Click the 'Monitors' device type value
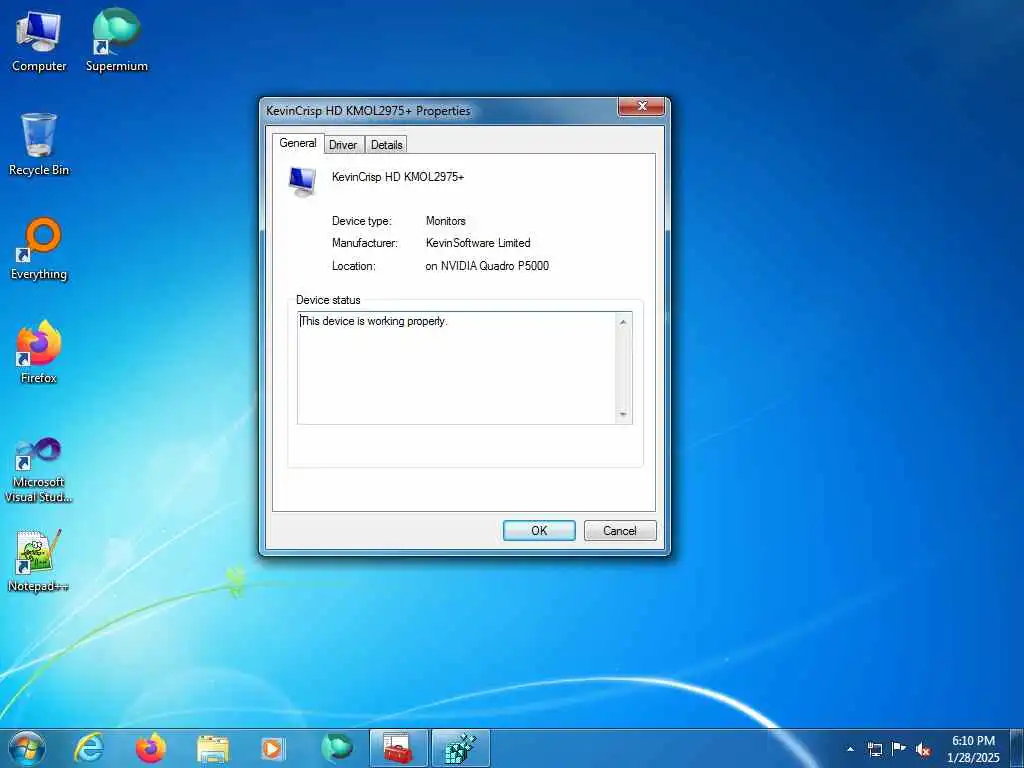Screen dimensions: 1024x768 445,221
